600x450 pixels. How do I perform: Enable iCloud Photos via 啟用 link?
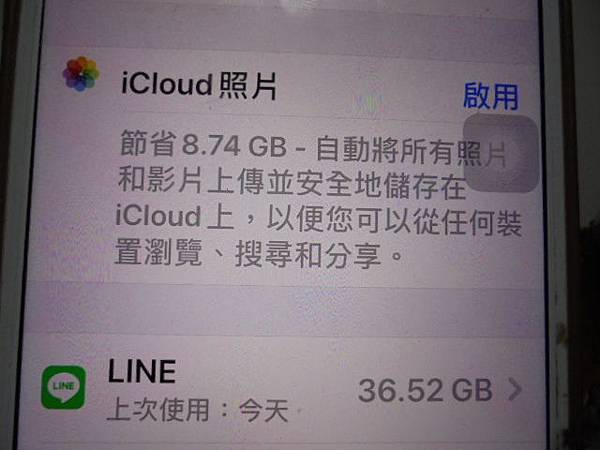pos(491,96)
